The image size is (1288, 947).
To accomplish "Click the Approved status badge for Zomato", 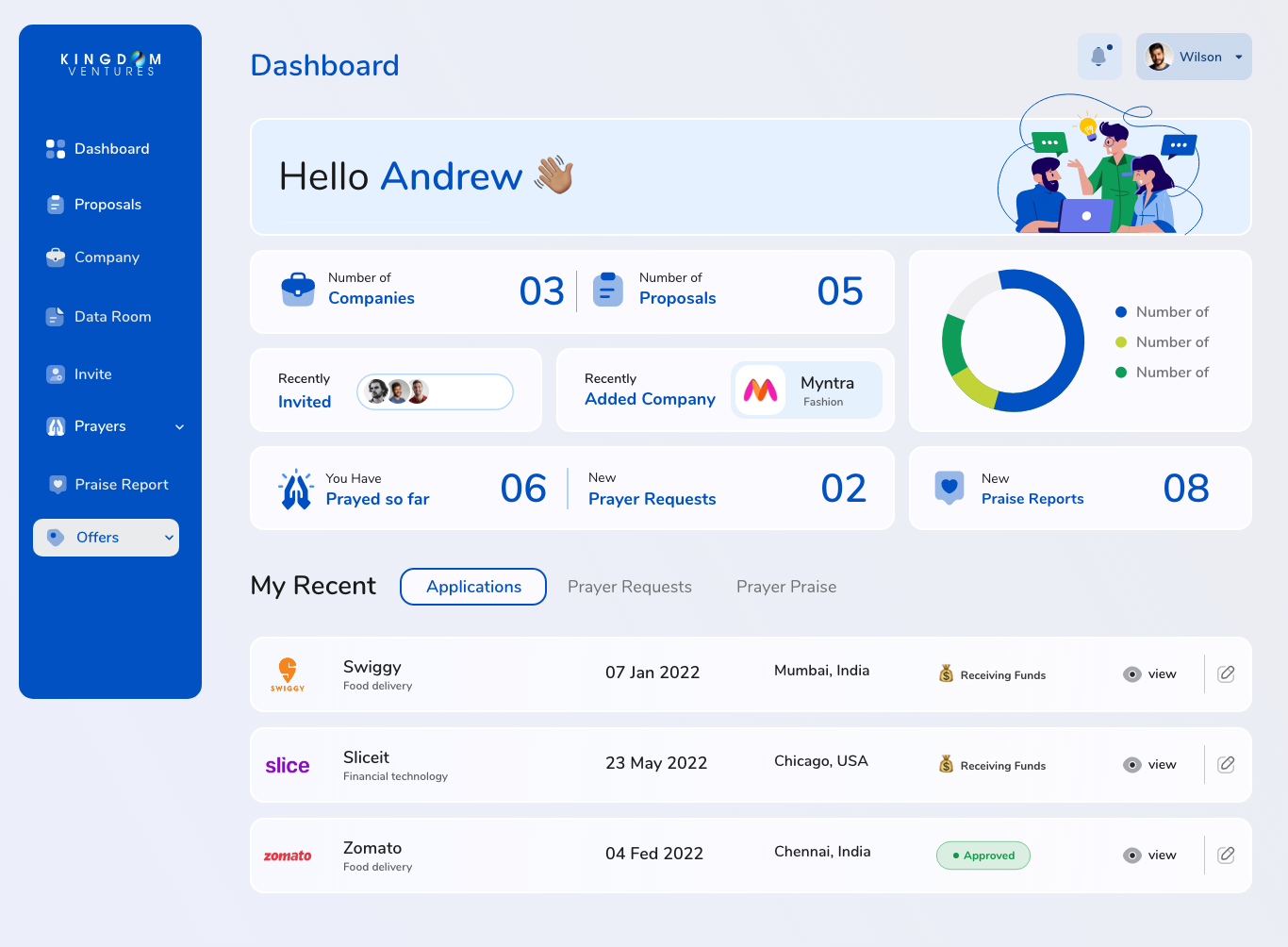I will (x=983, y=856).
